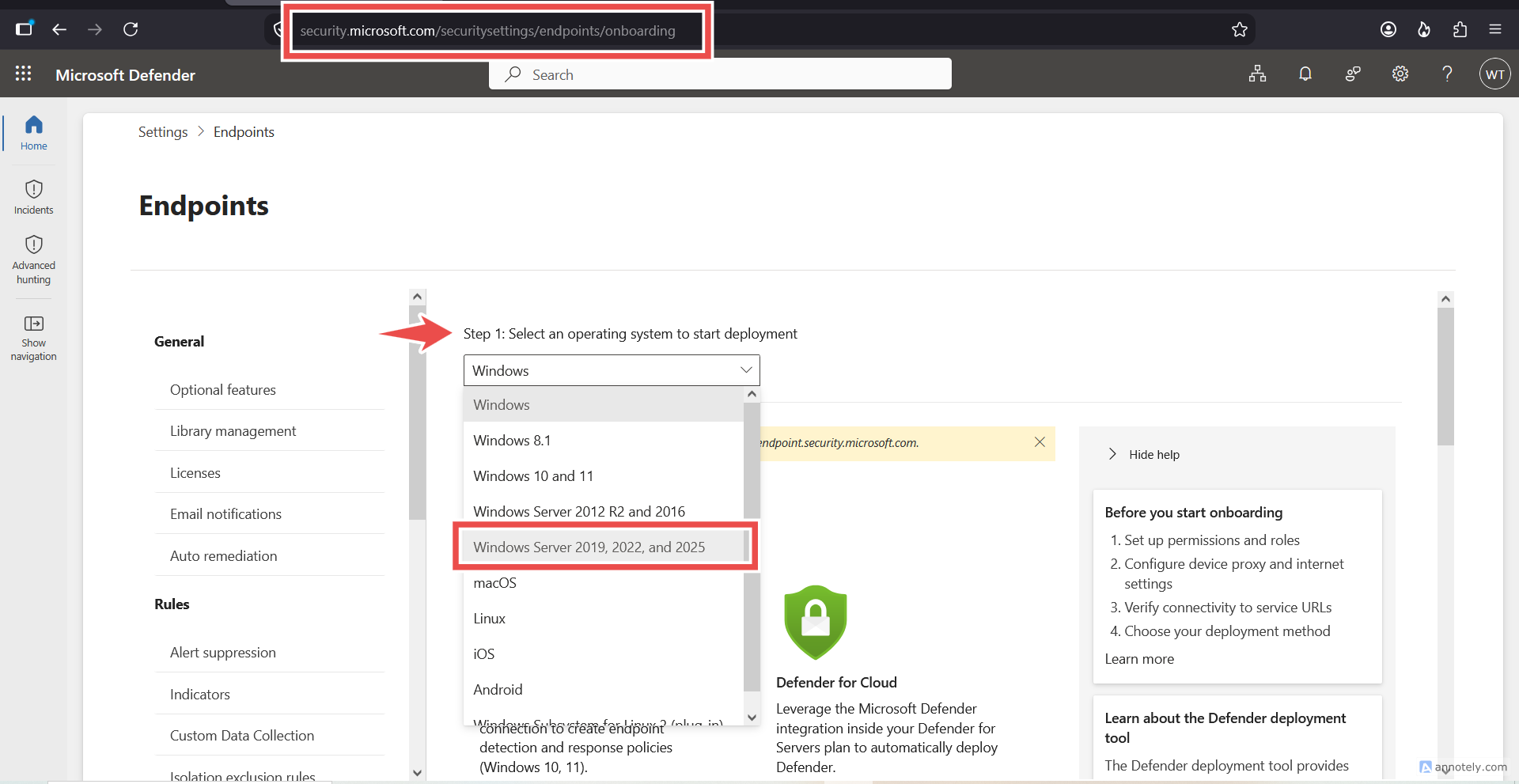Click the dropdown list scroll-down arrow
Viewport: 1519px width, 784px height.
click(752, 717)
